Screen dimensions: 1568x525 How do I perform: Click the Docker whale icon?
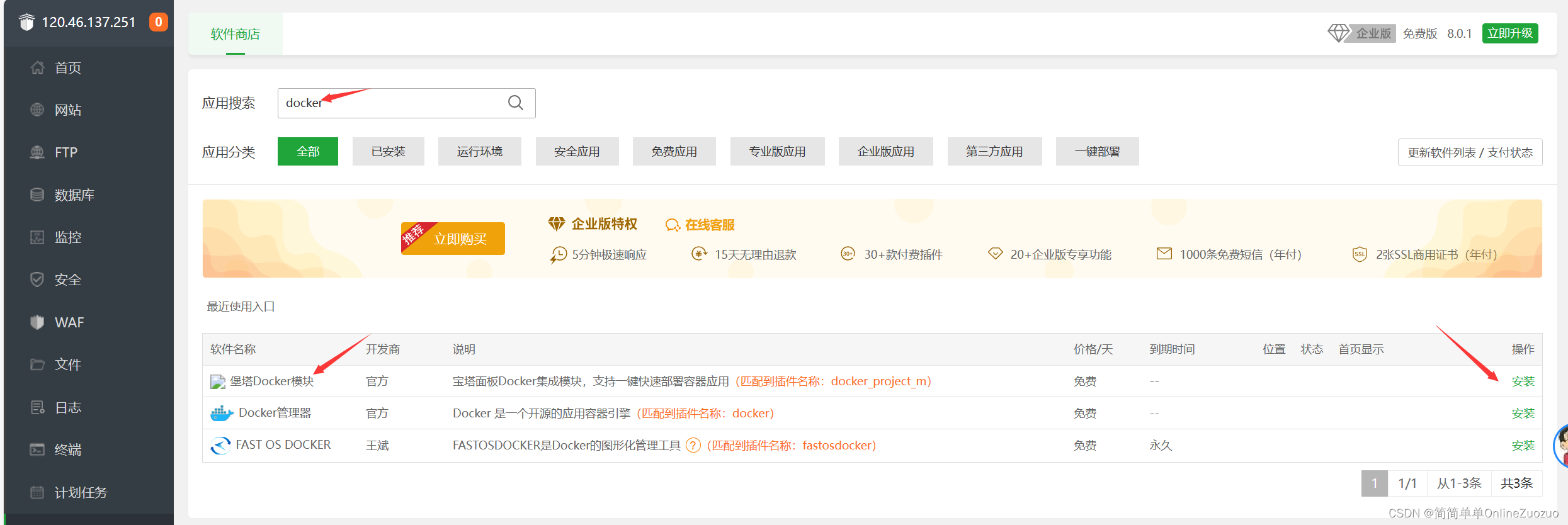tap(222, 413)
